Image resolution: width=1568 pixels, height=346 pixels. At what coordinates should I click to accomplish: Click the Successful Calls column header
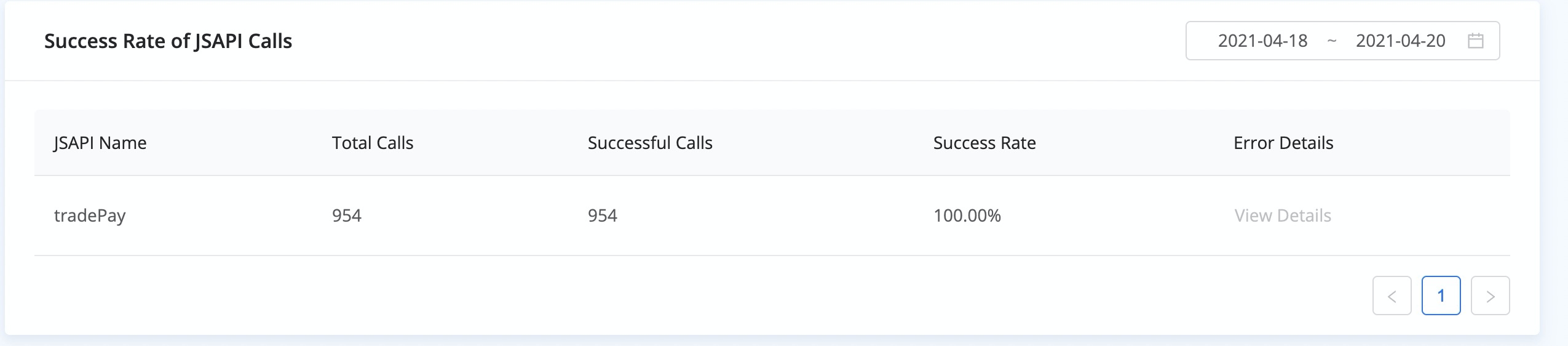coord(650,143)
